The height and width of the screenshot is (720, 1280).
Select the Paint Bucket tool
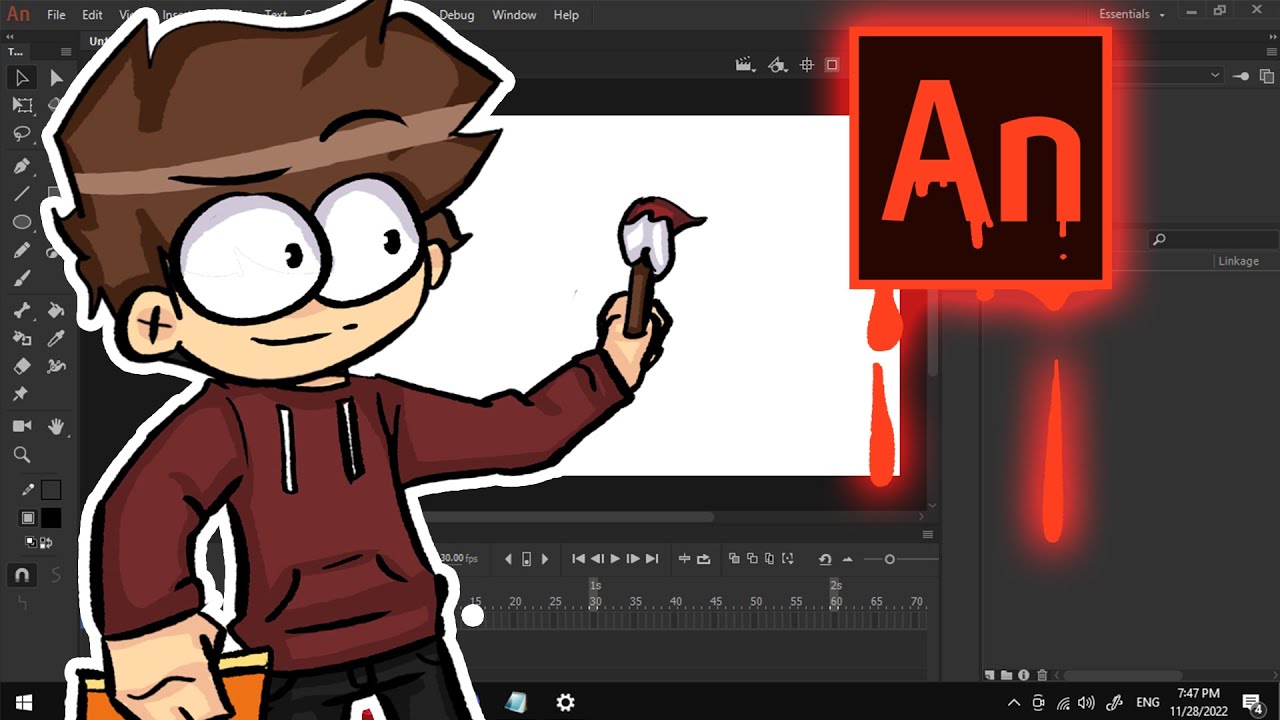click(56, 311)
